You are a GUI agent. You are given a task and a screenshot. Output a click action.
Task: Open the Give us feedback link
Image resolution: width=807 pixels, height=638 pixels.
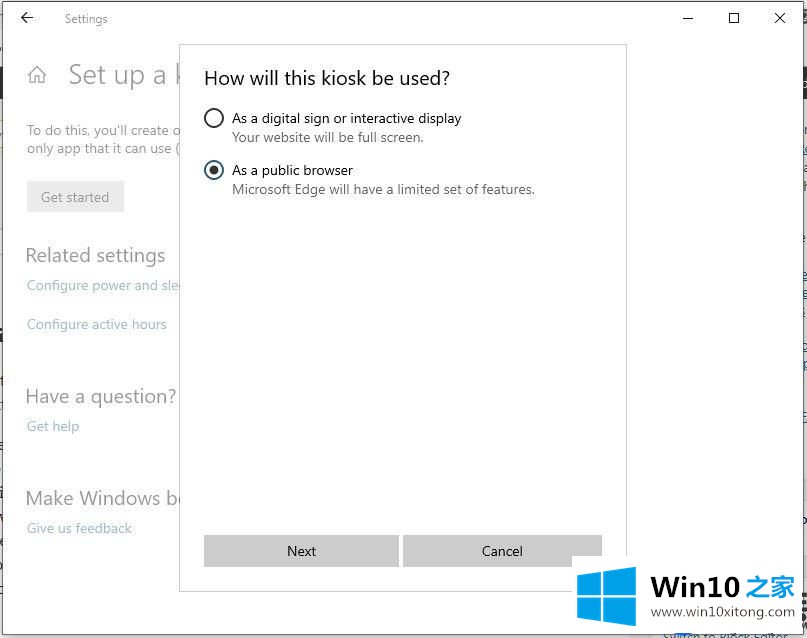[x=80, y=528]
